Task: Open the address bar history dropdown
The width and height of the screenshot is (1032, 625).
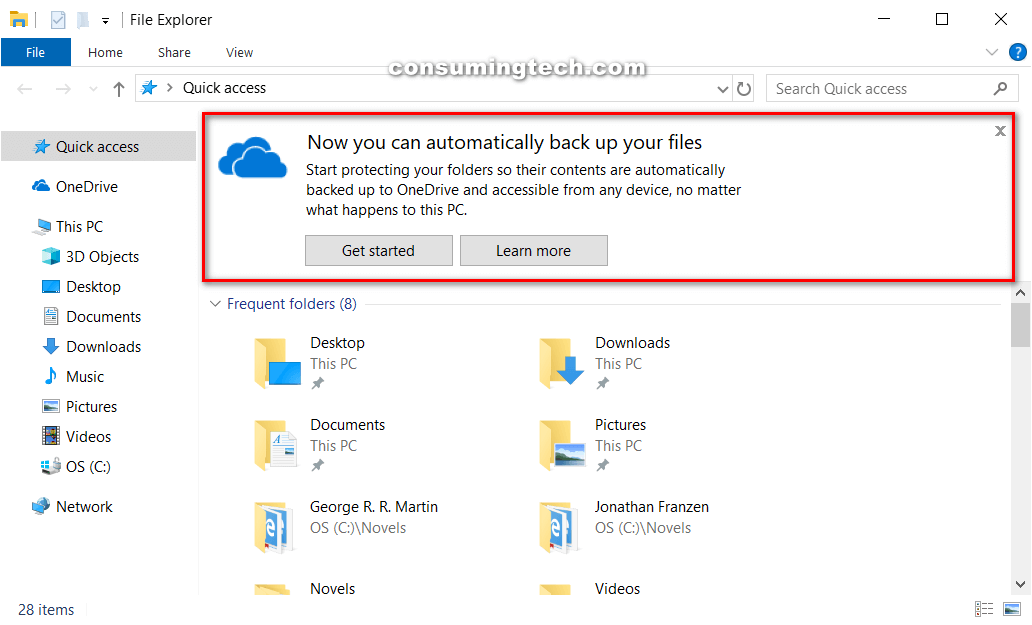Action: coord(723,88)
